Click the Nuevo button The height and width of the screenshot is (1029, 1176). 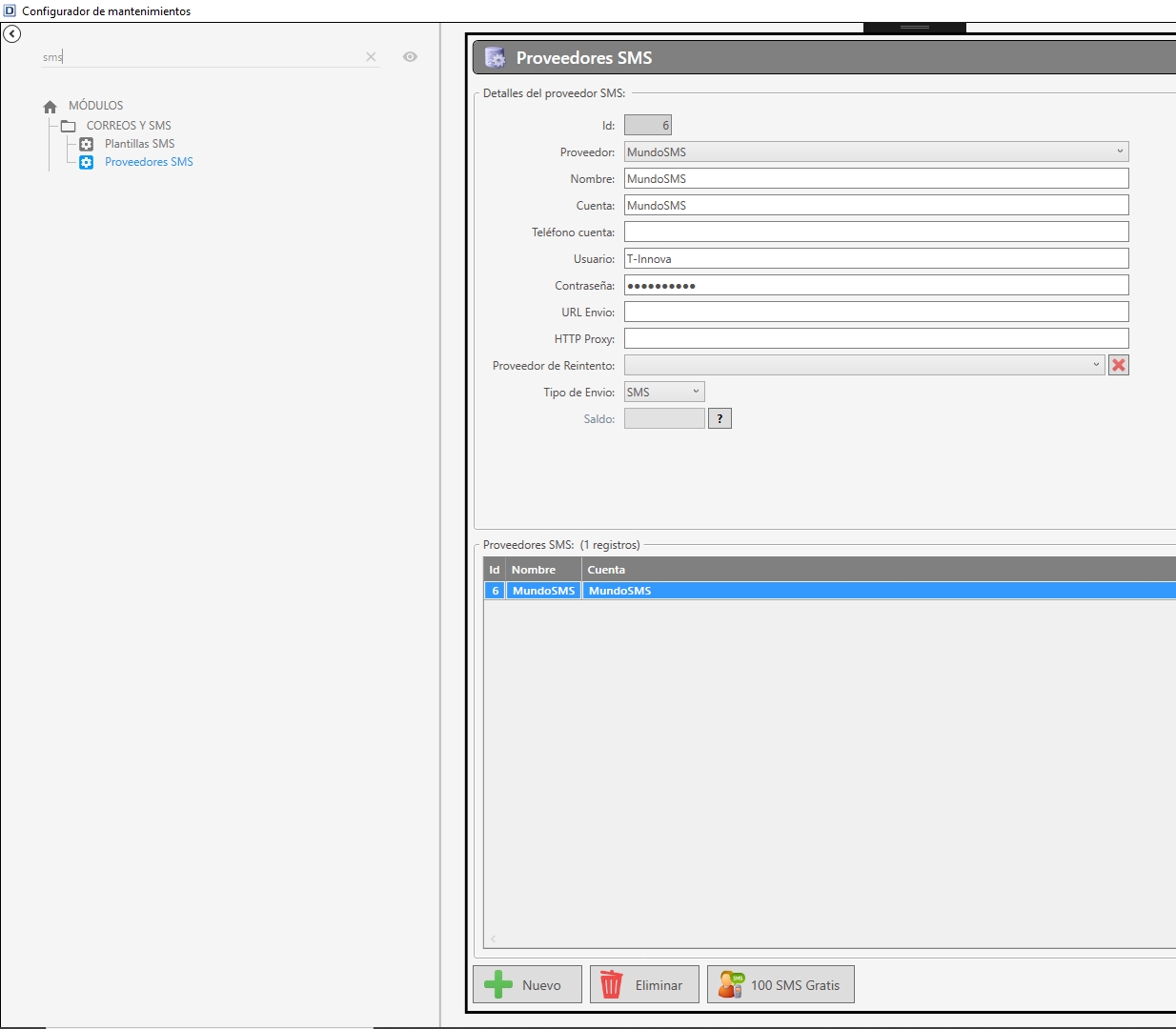click(527, 984)
